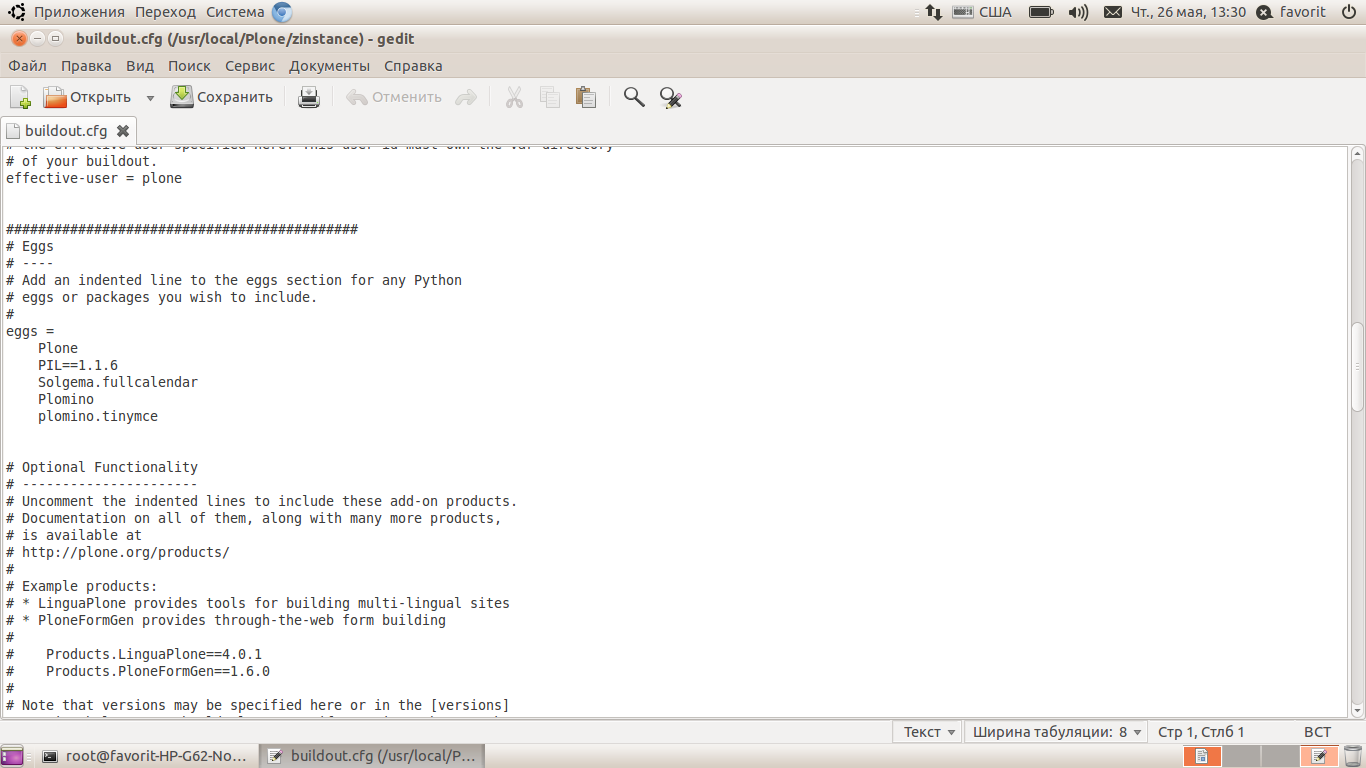Click the # Optional Functionality heading
This screenshot has width=1366, height=768.
[102, 467]
